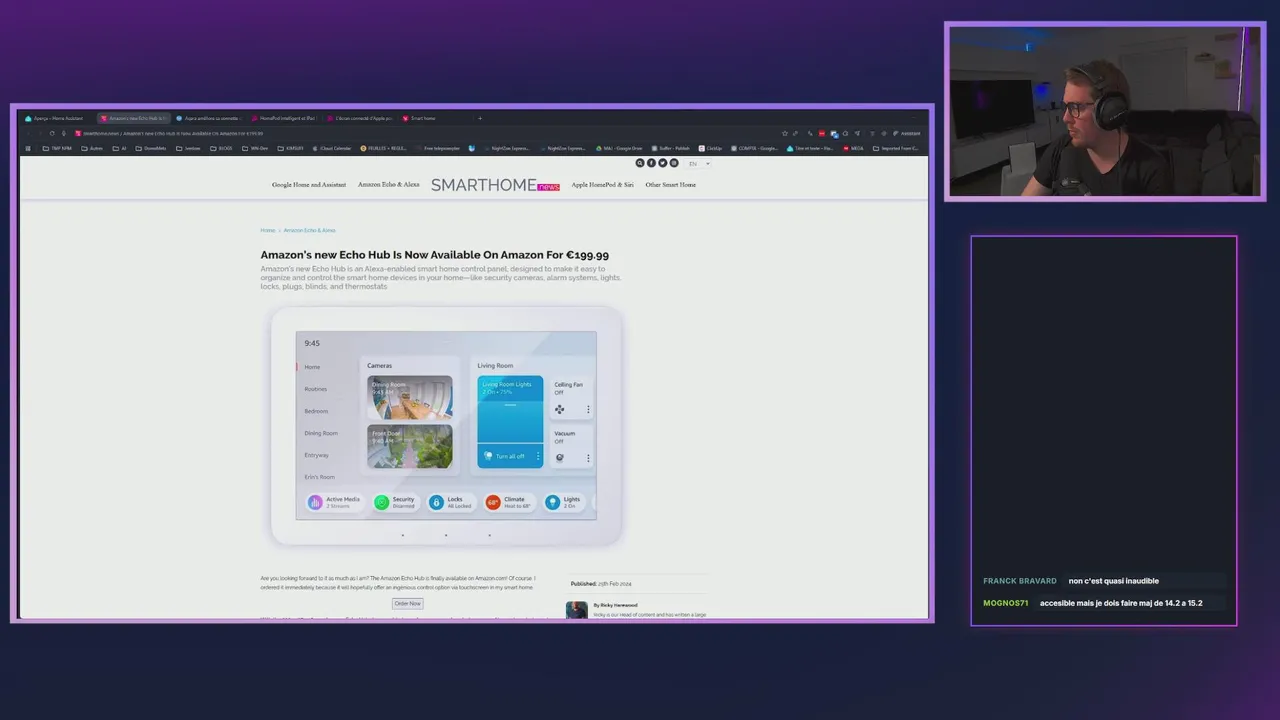Expand the Jeedom bookmark folder
The height and width of the screenshot is (720, 1280).
(187, 148)
